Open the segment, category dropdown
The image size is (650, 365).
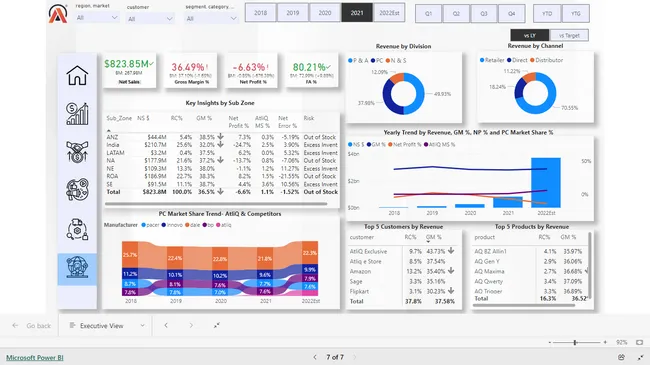coord(211,19)
